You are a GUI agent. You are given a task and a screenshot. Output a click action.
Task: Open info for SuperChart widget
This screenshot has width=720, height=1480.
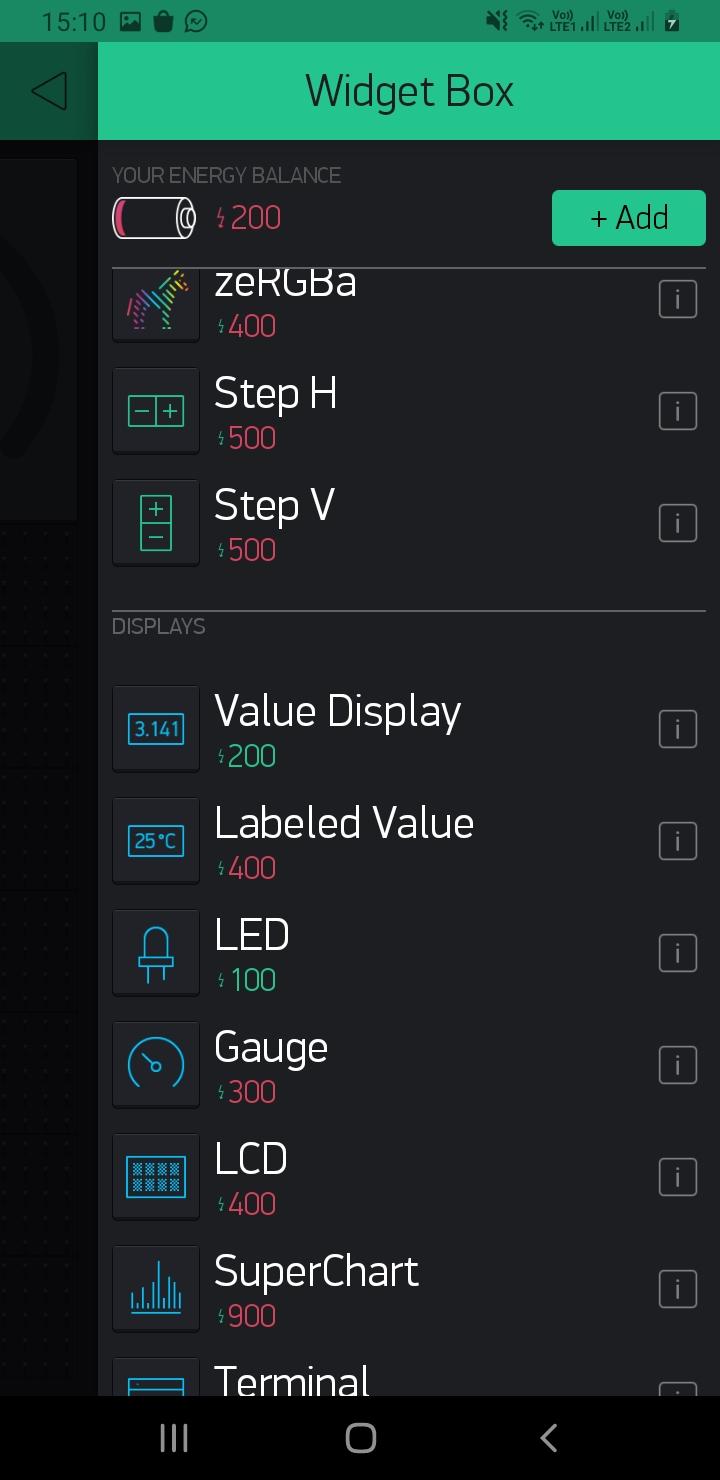[x=677, y=1290]
